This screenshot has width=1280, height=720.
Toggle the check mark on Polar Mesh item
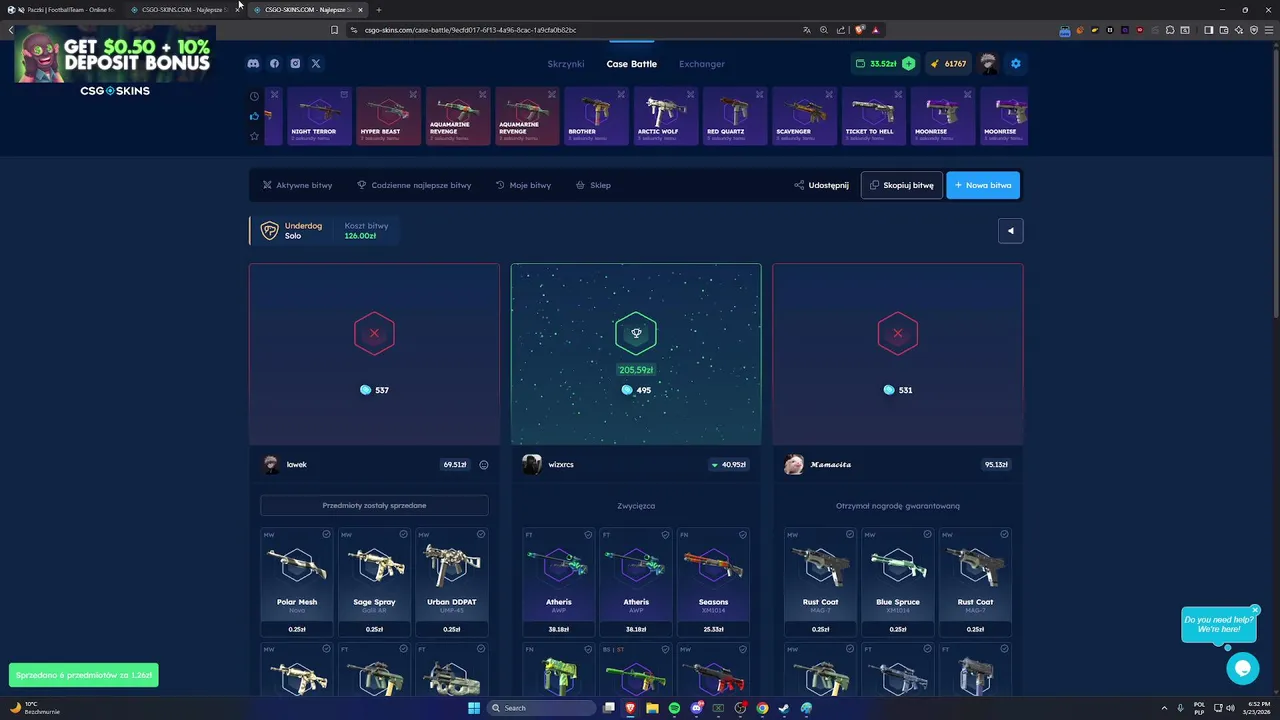tap(326, 535)
